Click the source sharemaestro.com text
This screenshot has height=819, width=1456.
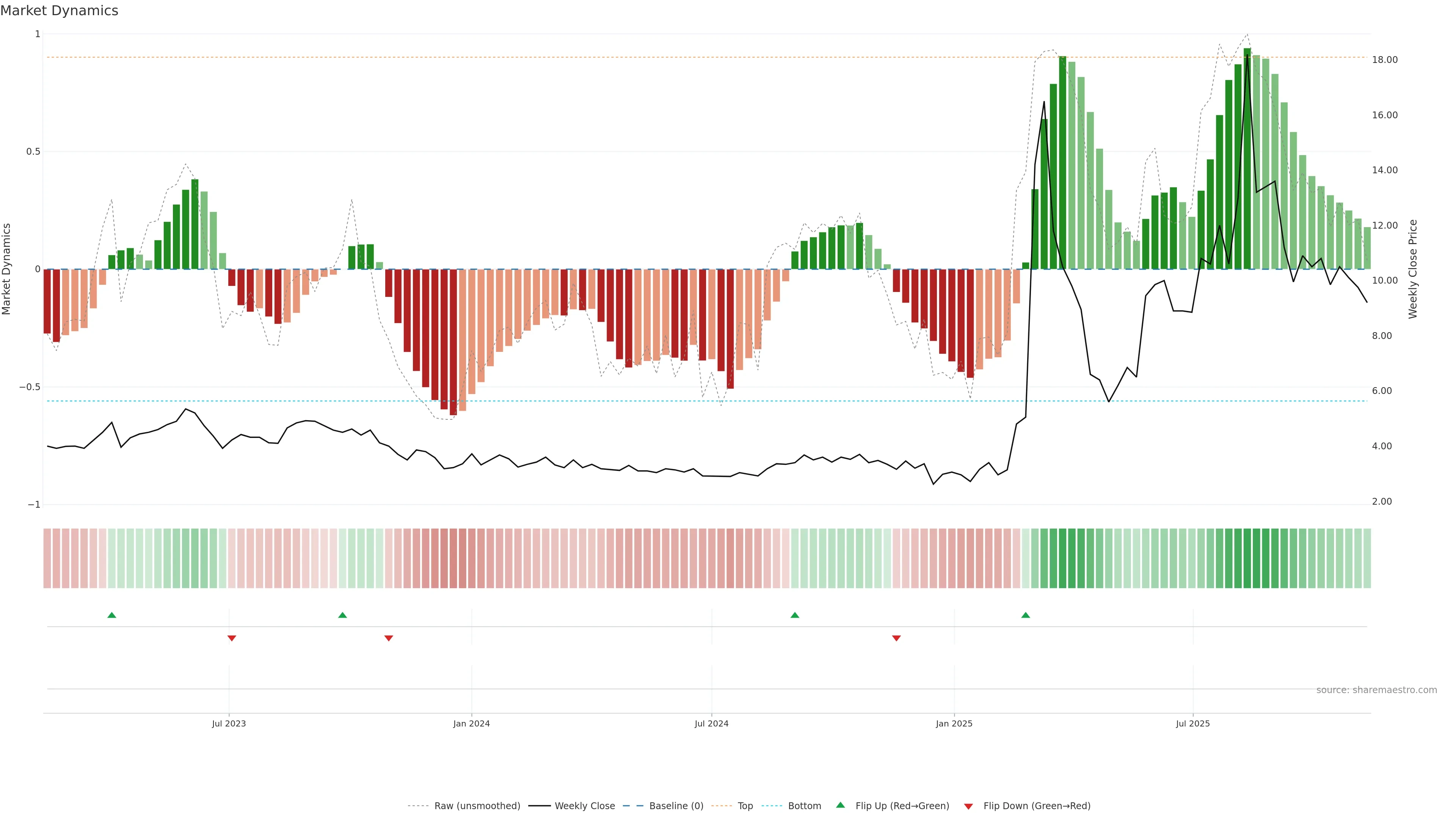[1376, 690]
